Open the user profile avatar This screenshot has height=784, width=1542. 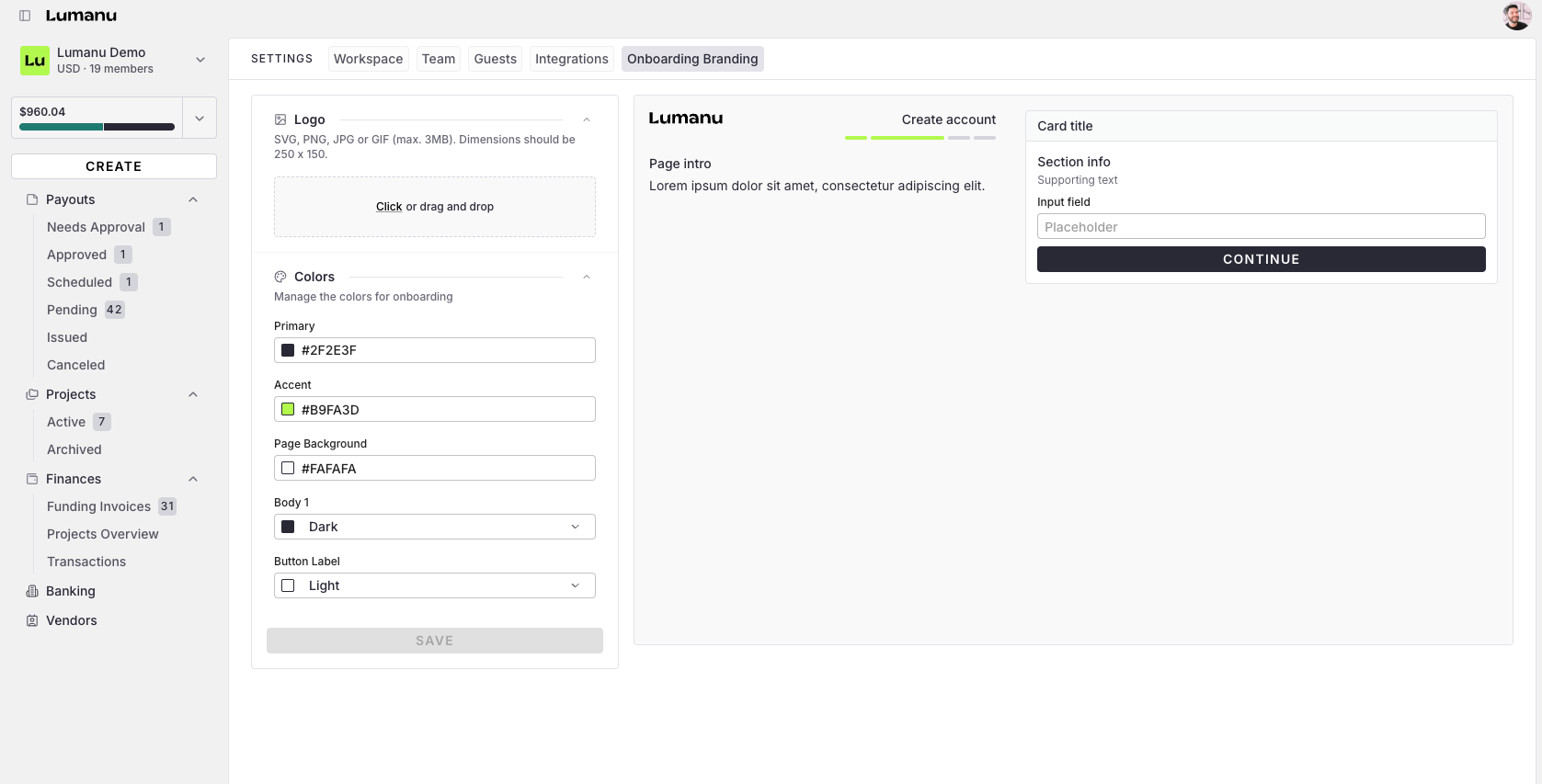click(x=1516, y=16)
